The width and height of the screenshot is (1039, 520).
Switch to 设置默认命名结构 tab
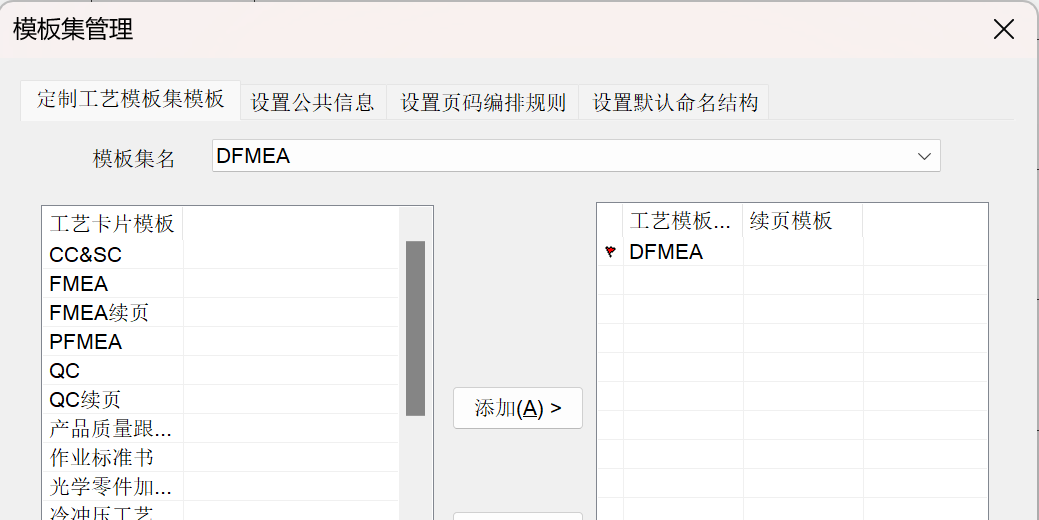click(x=675, y=103)
